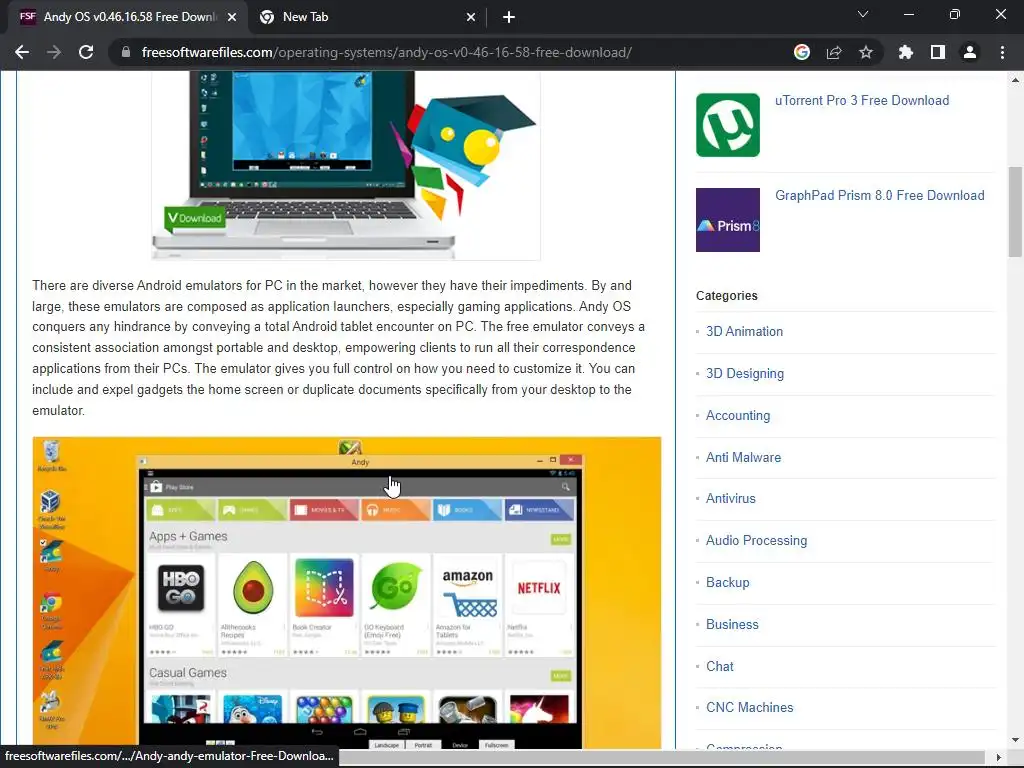Click the forward navigation arrow
Screen dimensions: 1024x768
54,52
